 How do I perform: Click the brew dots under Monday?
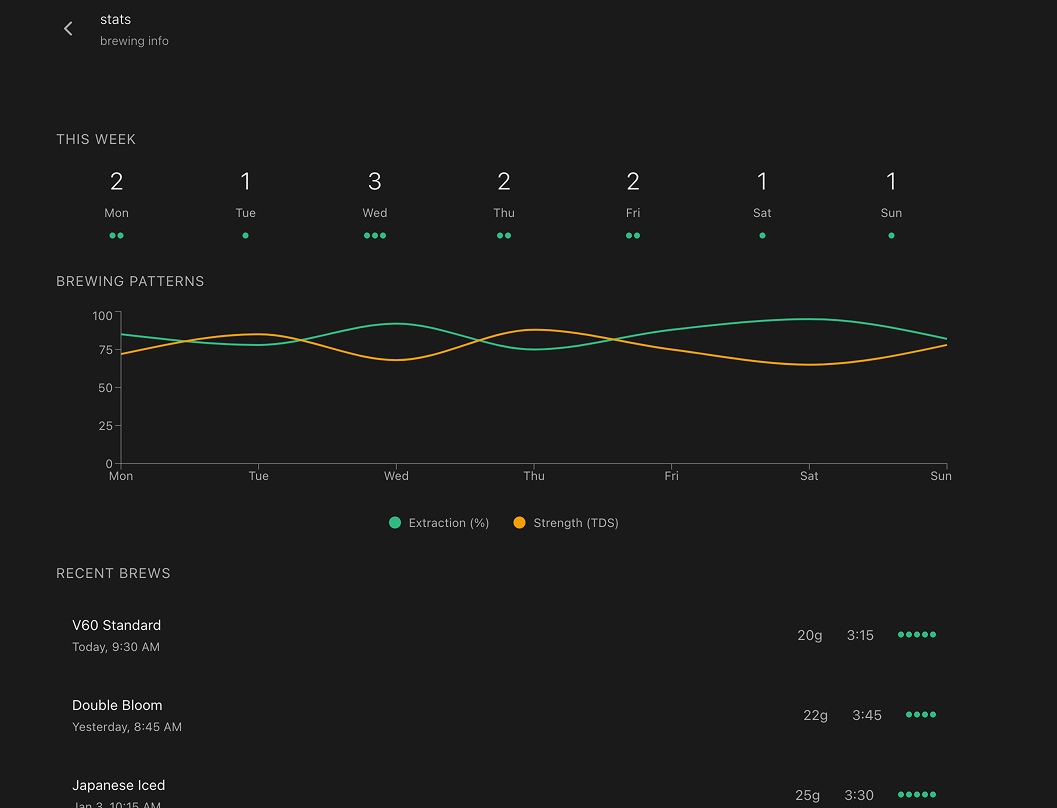(x=117, y=235)
